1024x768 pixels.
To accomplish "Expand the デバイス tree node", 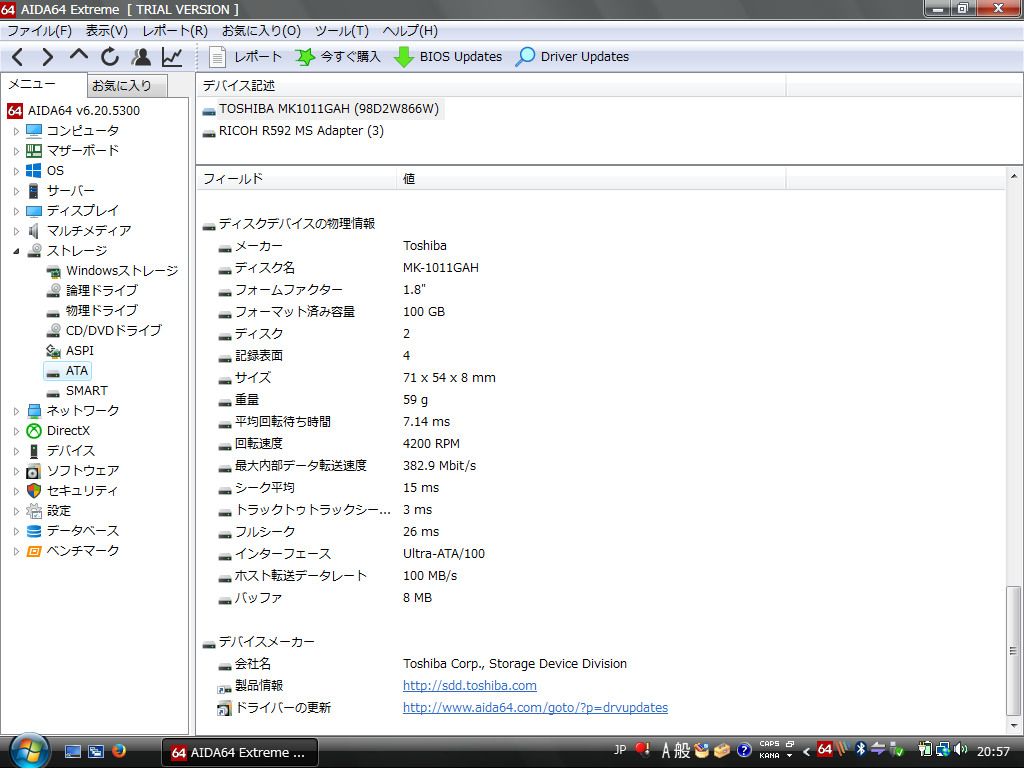I will (16, 451).
